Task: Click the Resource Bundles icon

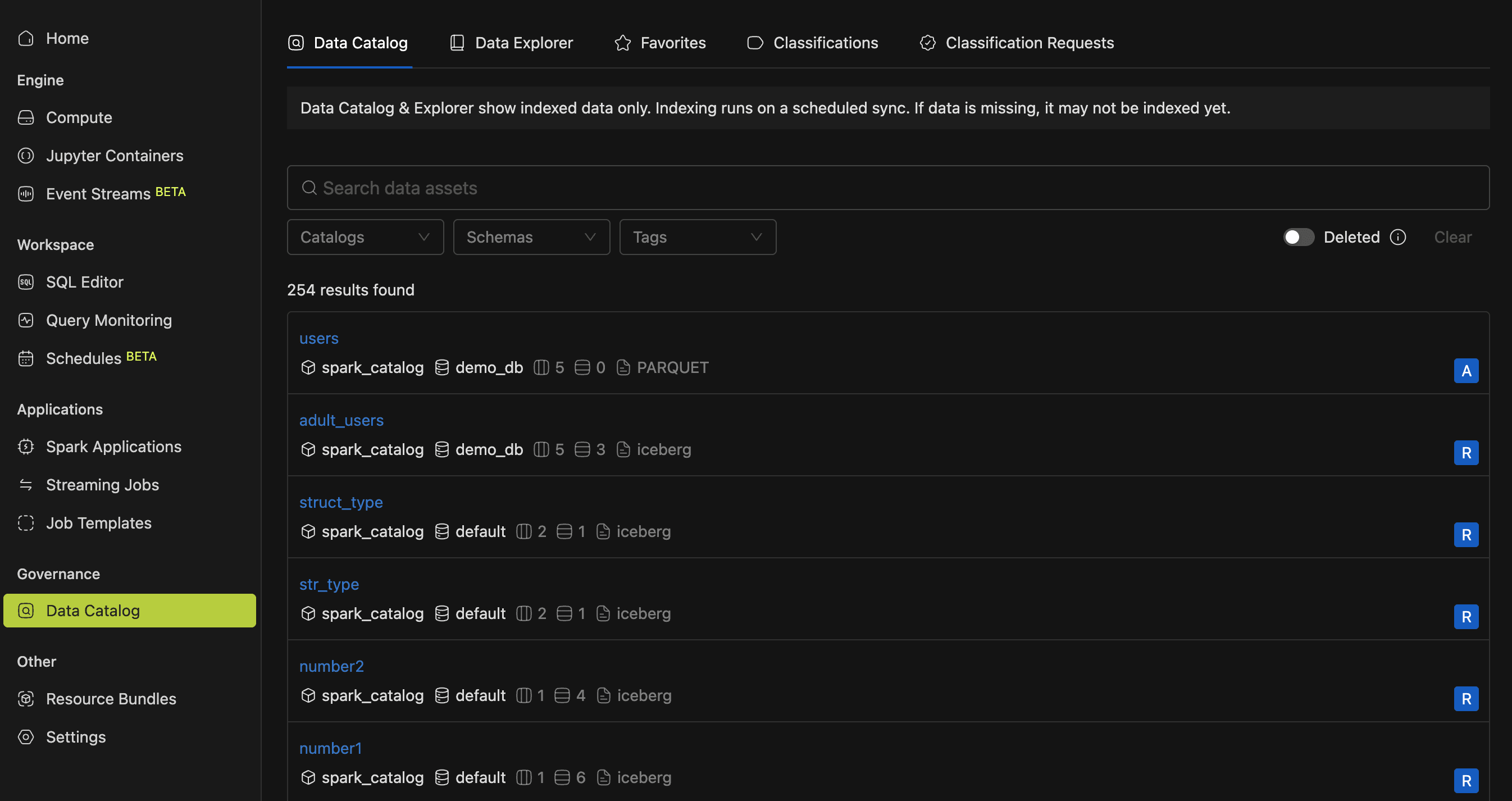Action: [x=26, y=699]
